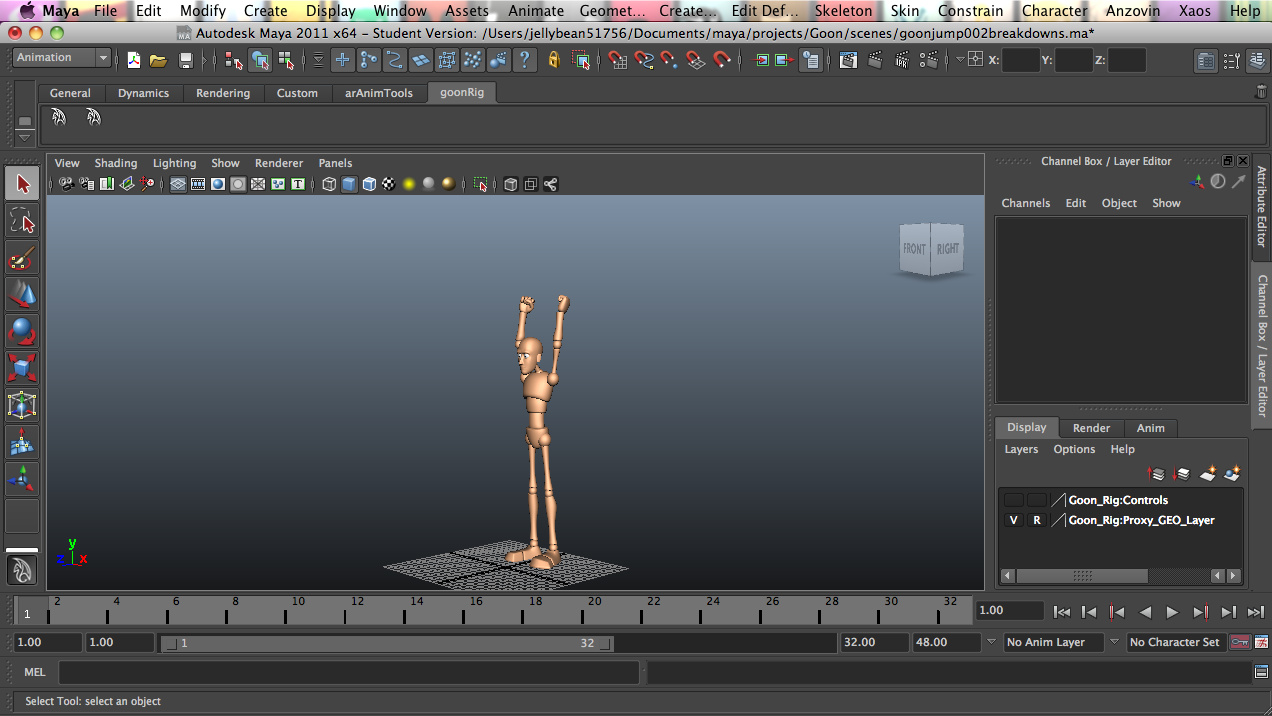
Task: Choose the Paint Selection tool
Action: [x=22, y=258]
